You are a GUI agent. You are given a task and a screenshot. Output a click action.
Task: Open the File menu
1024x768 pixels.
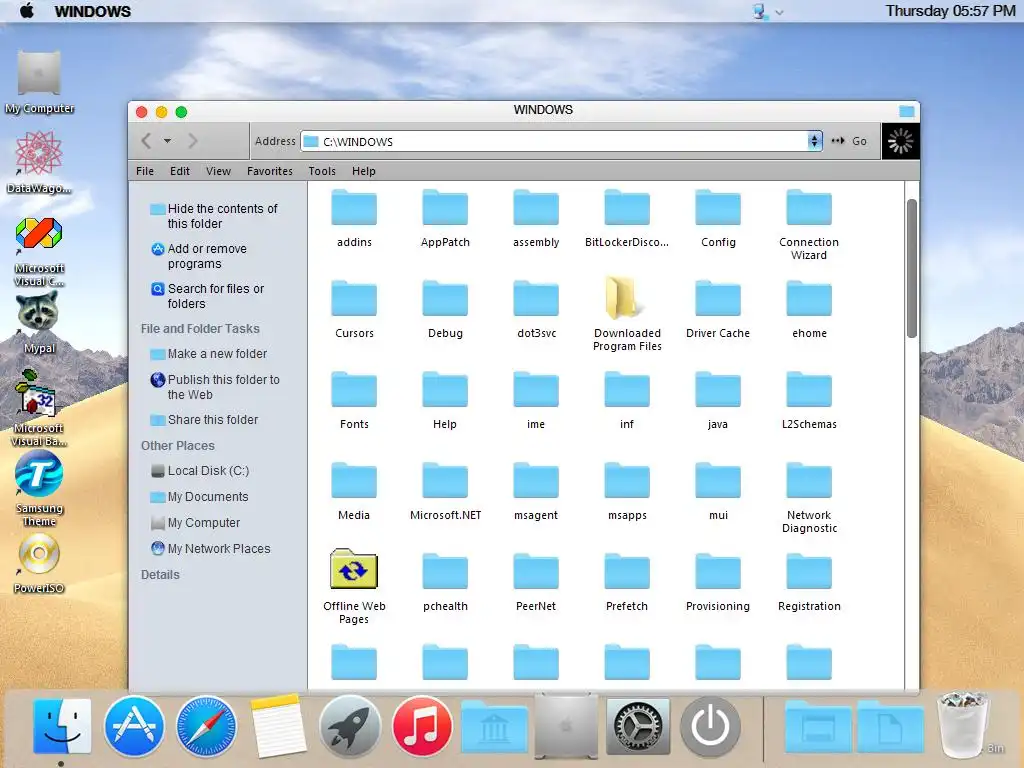(x=145, y=171)
